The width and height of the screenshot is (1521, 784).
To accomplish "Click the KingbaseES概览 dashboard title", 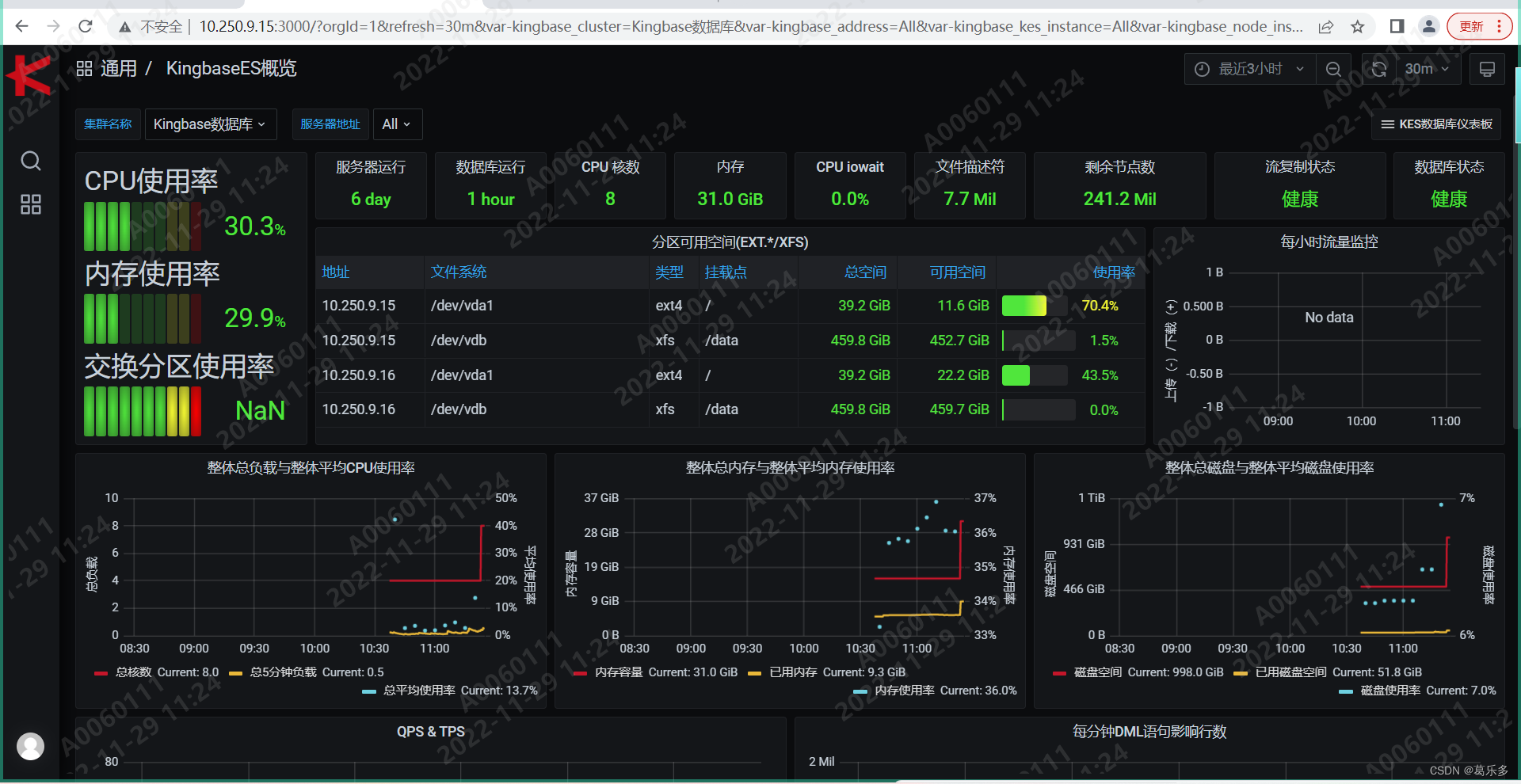I will click(231, 69).
